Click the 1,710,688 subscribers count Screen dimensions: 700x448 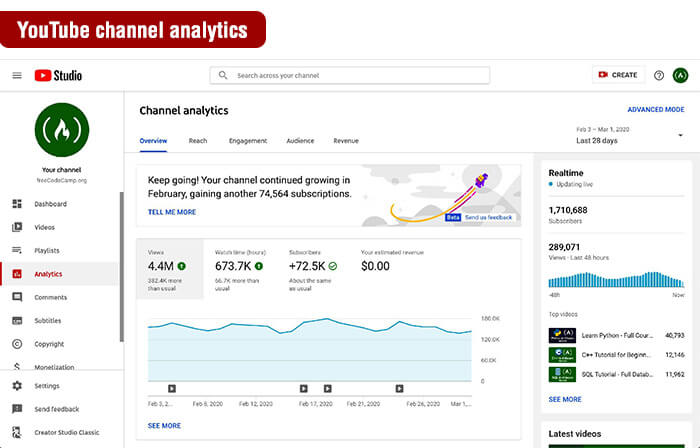568,210
